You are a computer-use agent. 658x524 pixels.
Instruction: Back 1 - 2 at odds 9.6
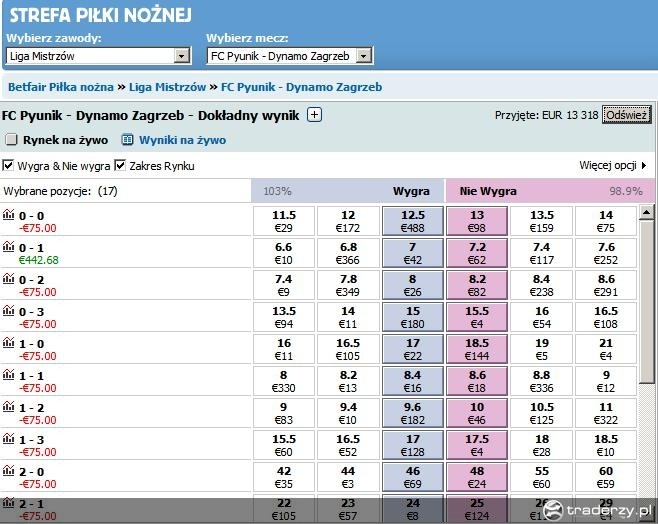point(413,413)
